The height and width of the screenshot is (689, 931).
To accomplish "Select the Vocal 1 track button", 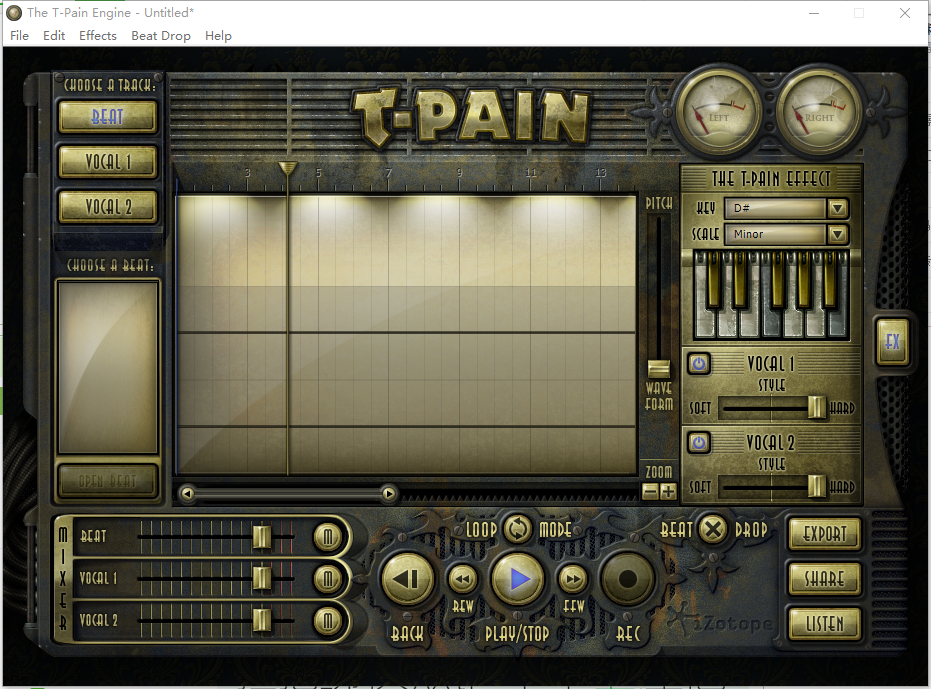I will pyautogui.click(x=108, y=162).
